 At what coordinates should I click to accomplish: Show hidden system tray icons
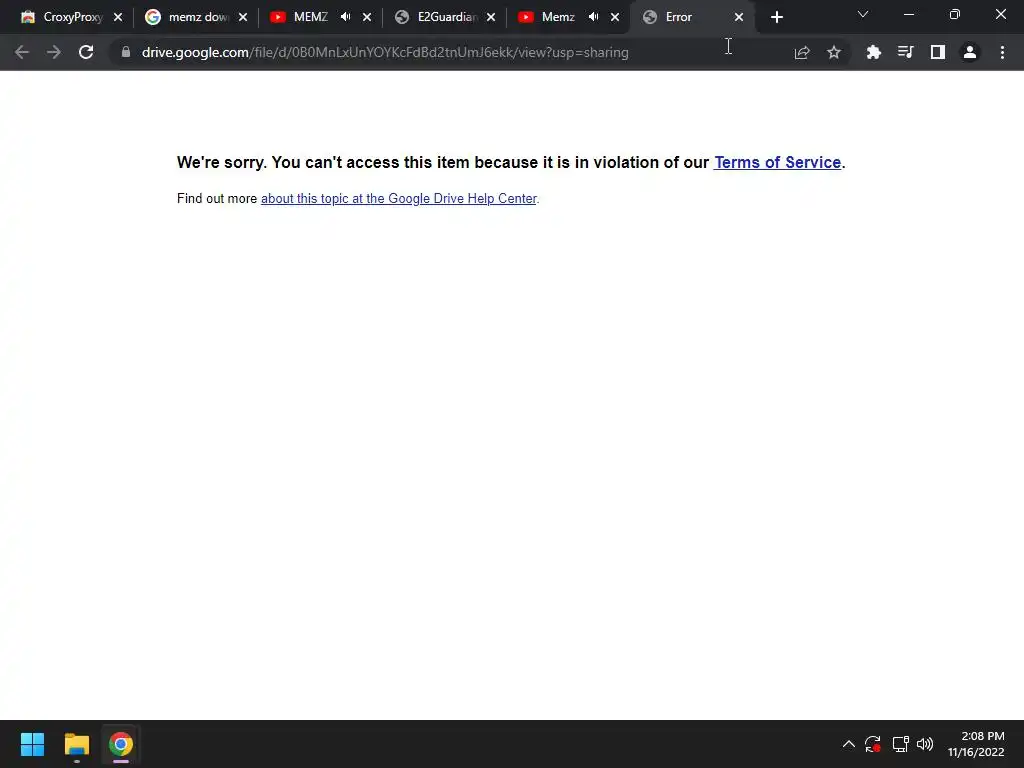848,744
